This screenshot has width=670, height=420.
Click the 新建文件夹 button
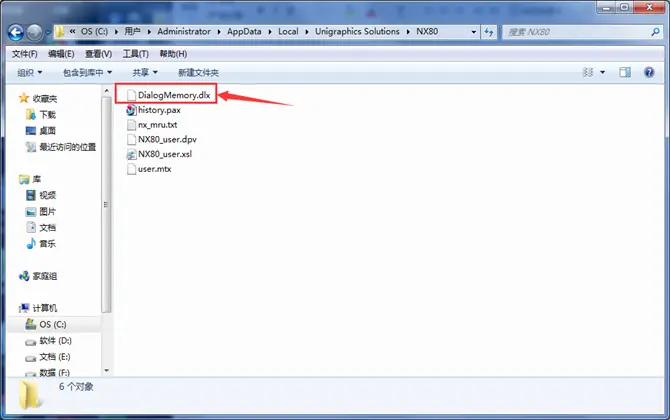pos(198,73)
